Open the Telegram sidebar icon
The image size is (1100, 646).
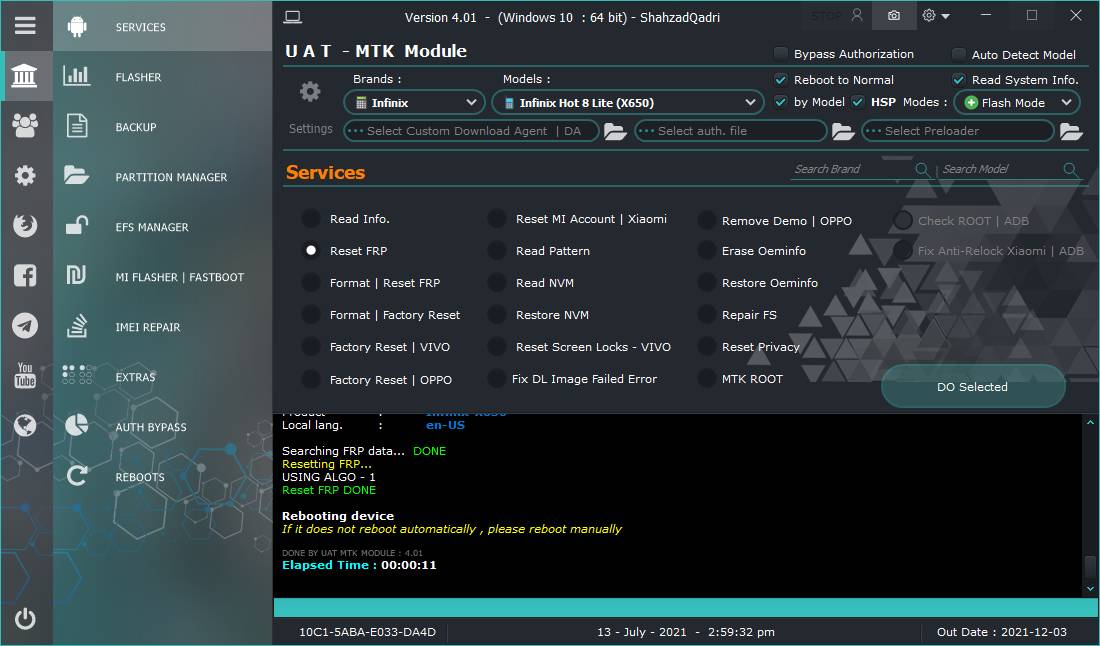pyautogui.click(x=25, y=325)
